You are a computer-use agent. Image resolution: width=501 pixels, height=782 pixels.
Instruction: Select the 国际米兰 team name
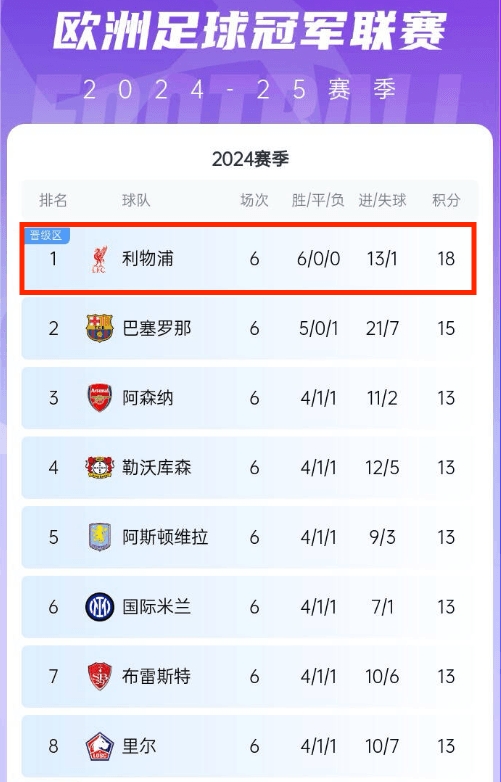pyautogui.click(x=157, y=607)
